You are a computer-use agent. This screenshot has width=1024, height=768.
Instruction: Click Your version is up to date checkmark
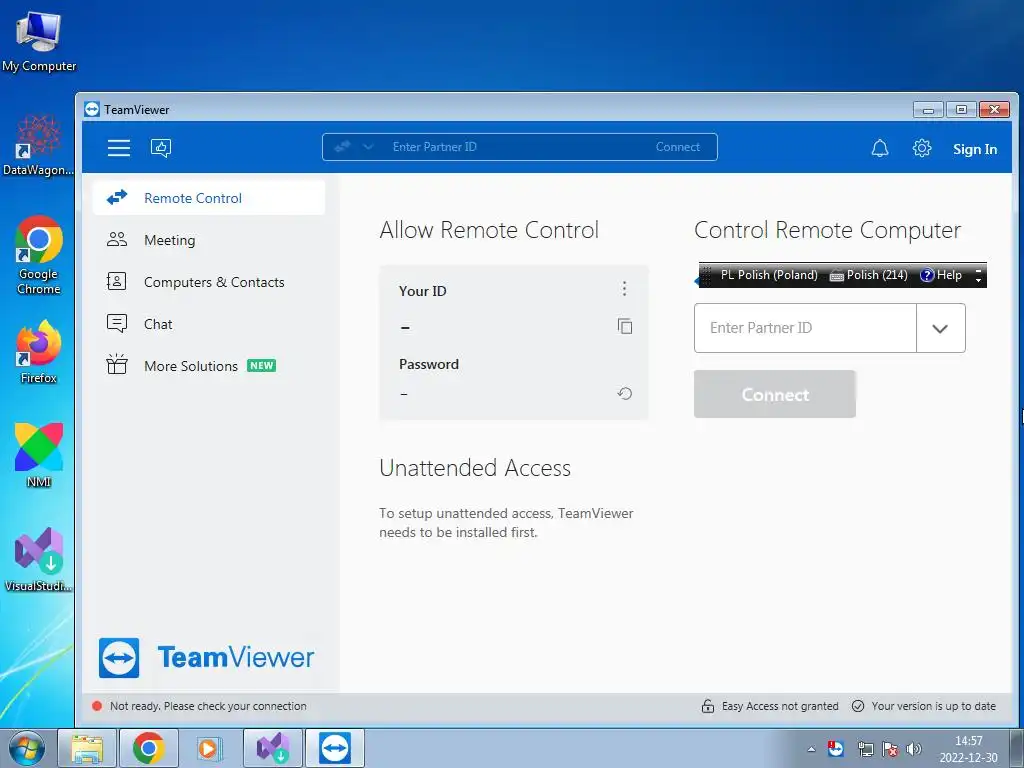[x=858, y=706]
